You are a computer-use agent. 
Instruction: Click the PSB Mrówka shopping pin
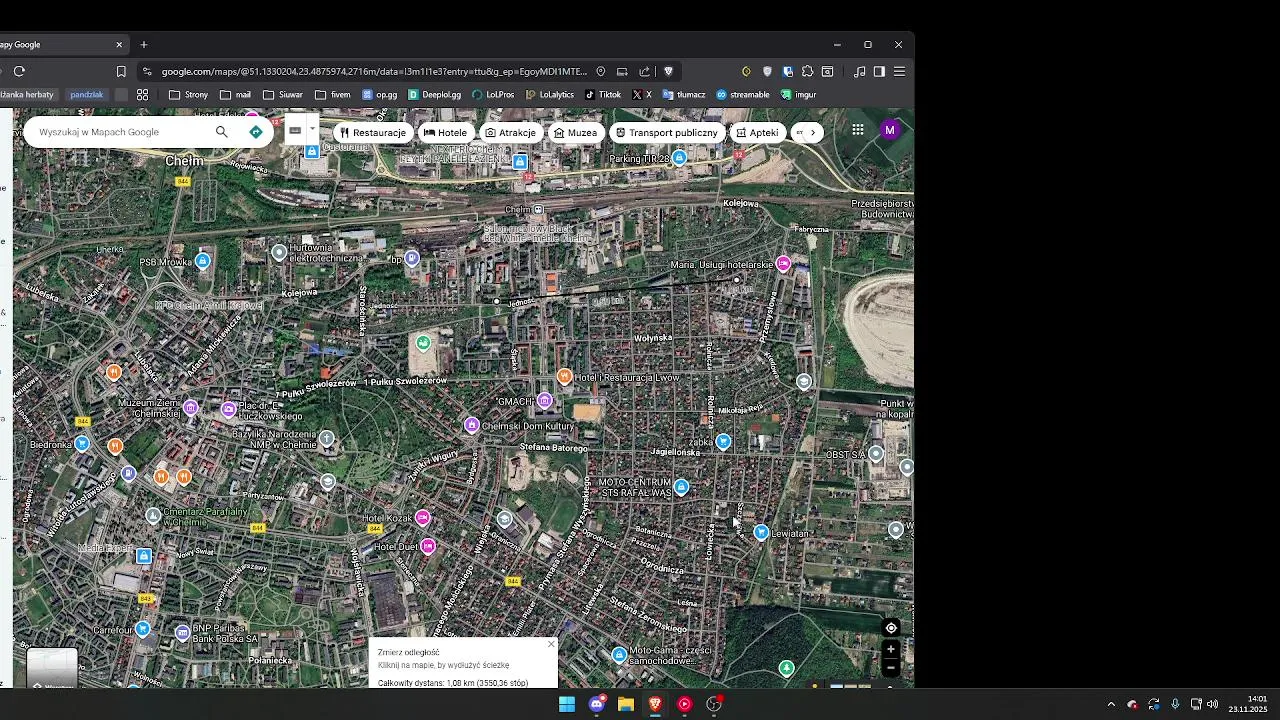(203, 261)
